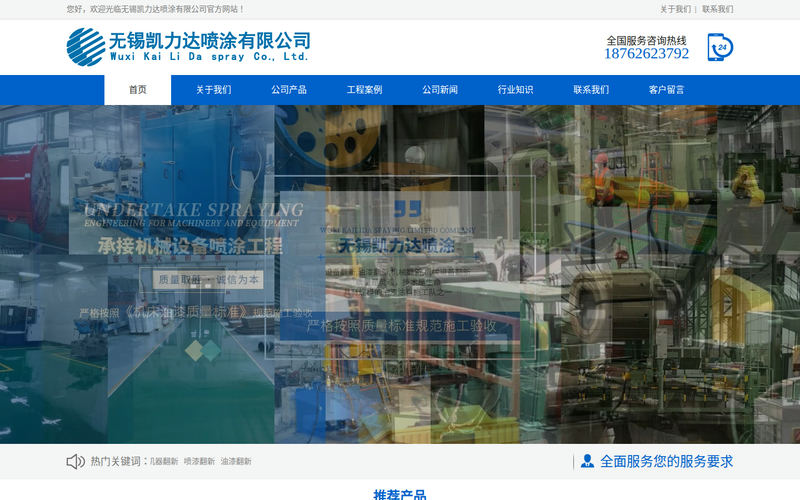Click the 严格按照质量标准规范施工验收 banner strip

pyautogui.click(x=402, y=326)
